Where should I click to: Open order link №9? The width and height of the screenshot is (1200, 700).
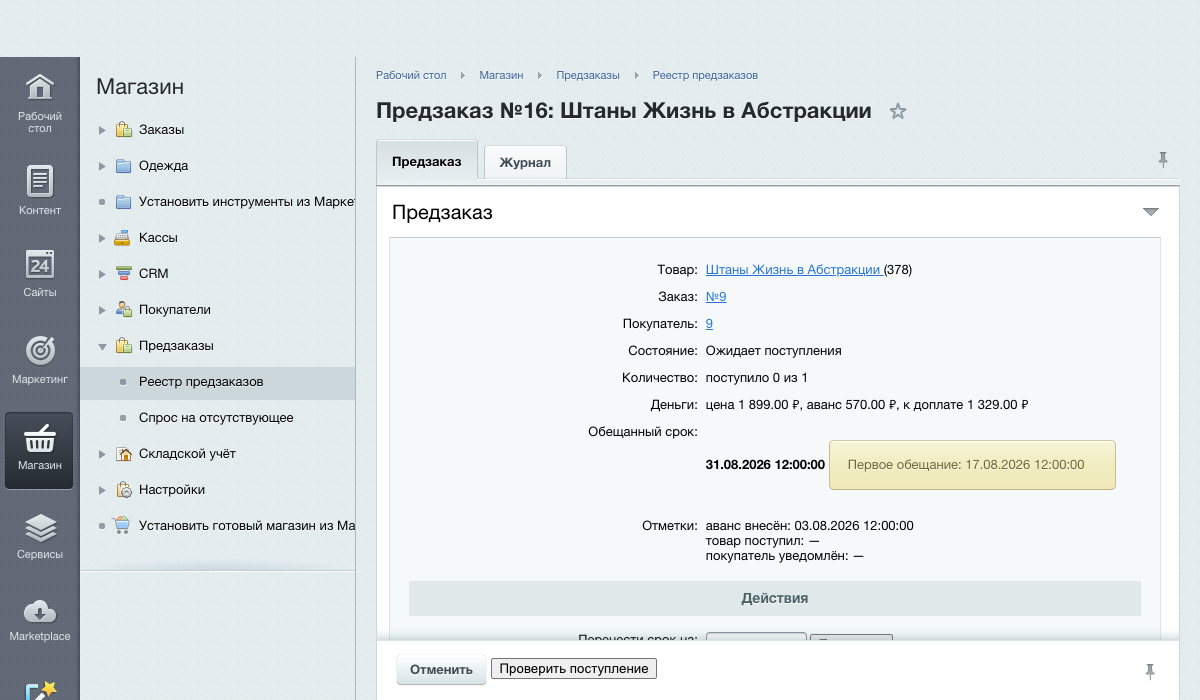[x=716, y=297]
